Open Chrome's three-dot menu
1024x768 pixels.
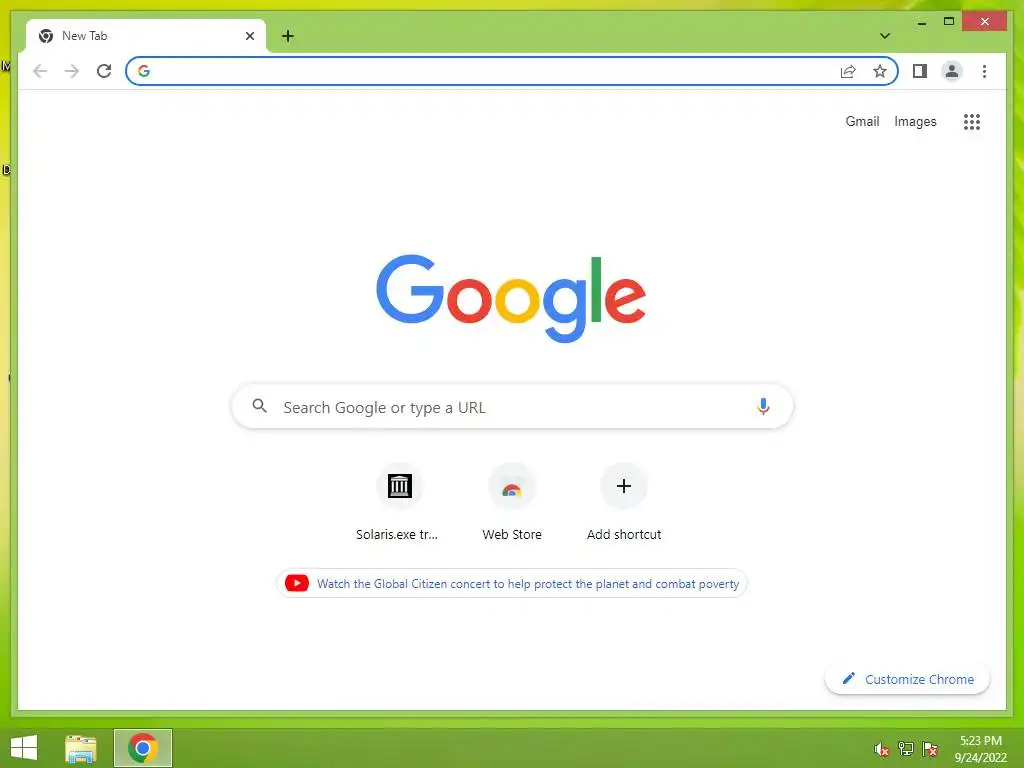[984, 71]
